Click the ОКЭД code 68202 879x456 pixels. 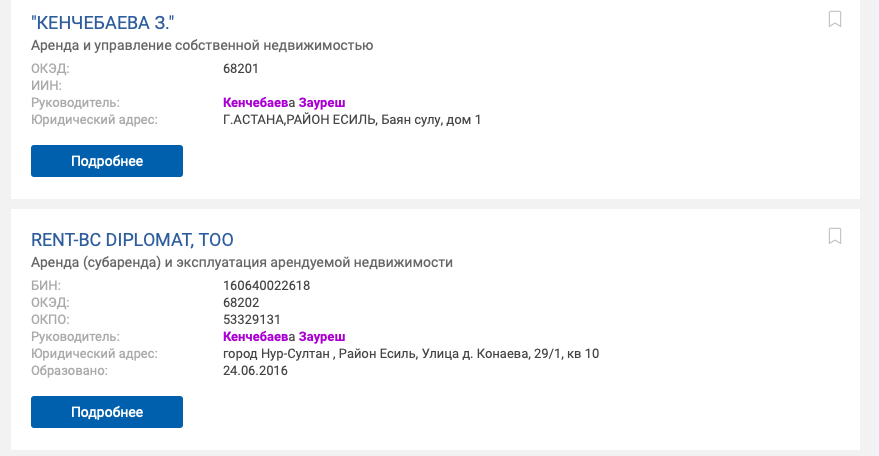241,302
